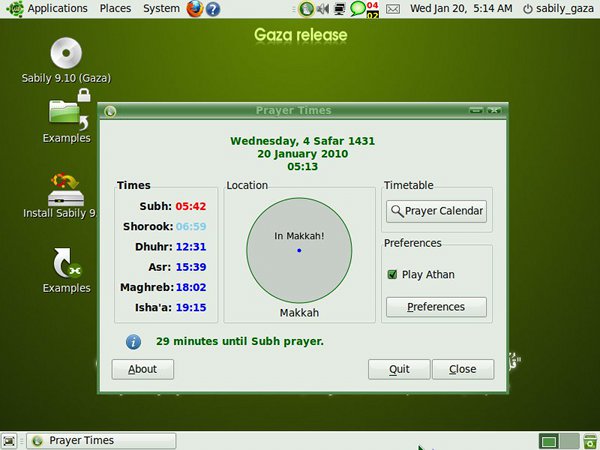Open the Applications menu
Image resolution: width=600 pixels, height=450 pixels.
47,8
